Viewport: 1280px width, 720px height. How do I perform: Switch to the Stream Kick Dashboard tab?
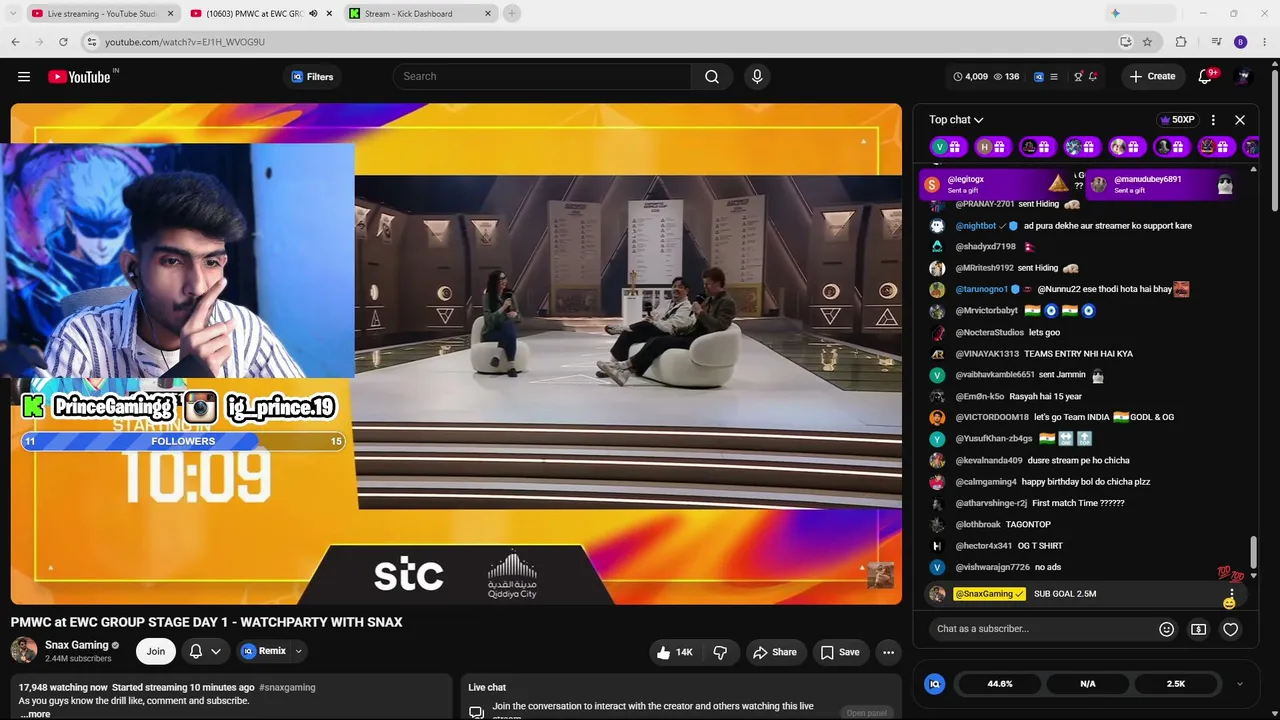pyautogui.click(x=410, y=14)
